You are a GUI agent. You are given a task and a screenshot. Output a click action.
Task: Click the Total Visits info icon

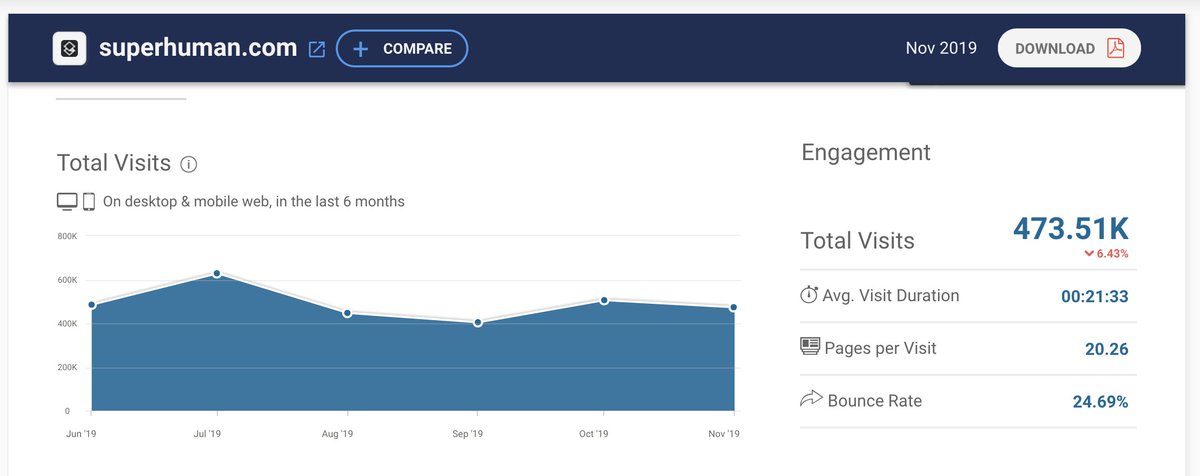click(x=189, y=164)
